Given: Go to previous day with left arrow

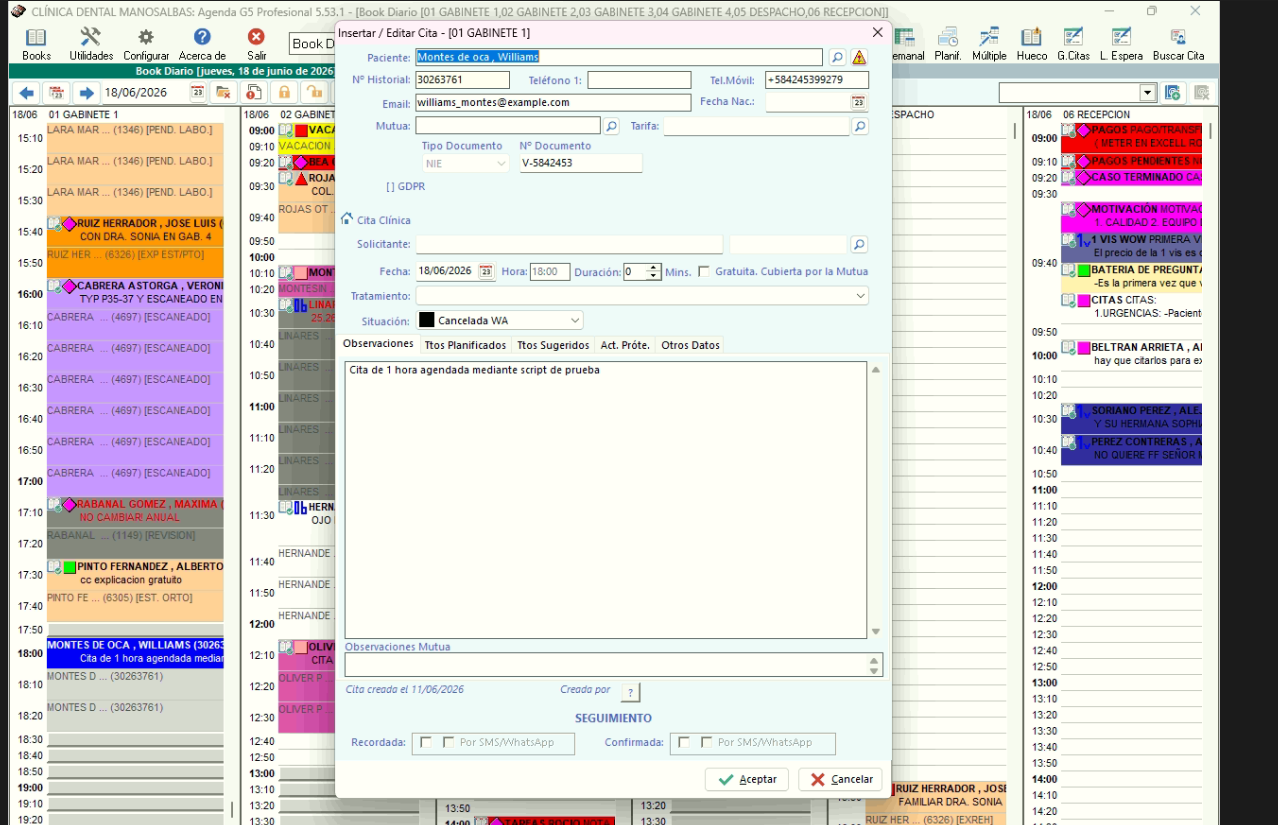Looking at the screenshot, I should [x=27, y=93].
